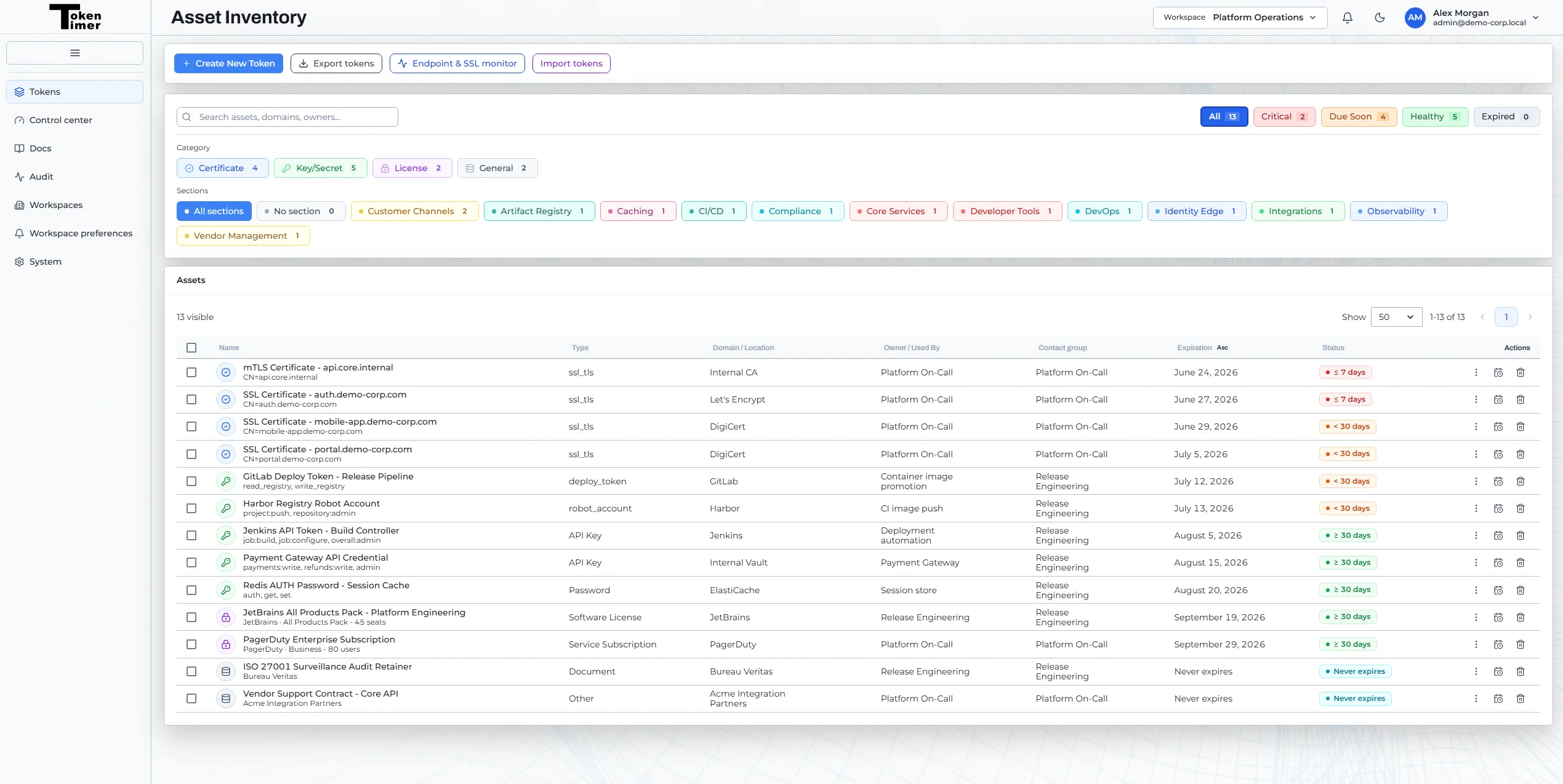Open more actions for Jenkins API Token
Image resolution: width=1563 pixels, height=784 pixels.
tap(1476, 535)
